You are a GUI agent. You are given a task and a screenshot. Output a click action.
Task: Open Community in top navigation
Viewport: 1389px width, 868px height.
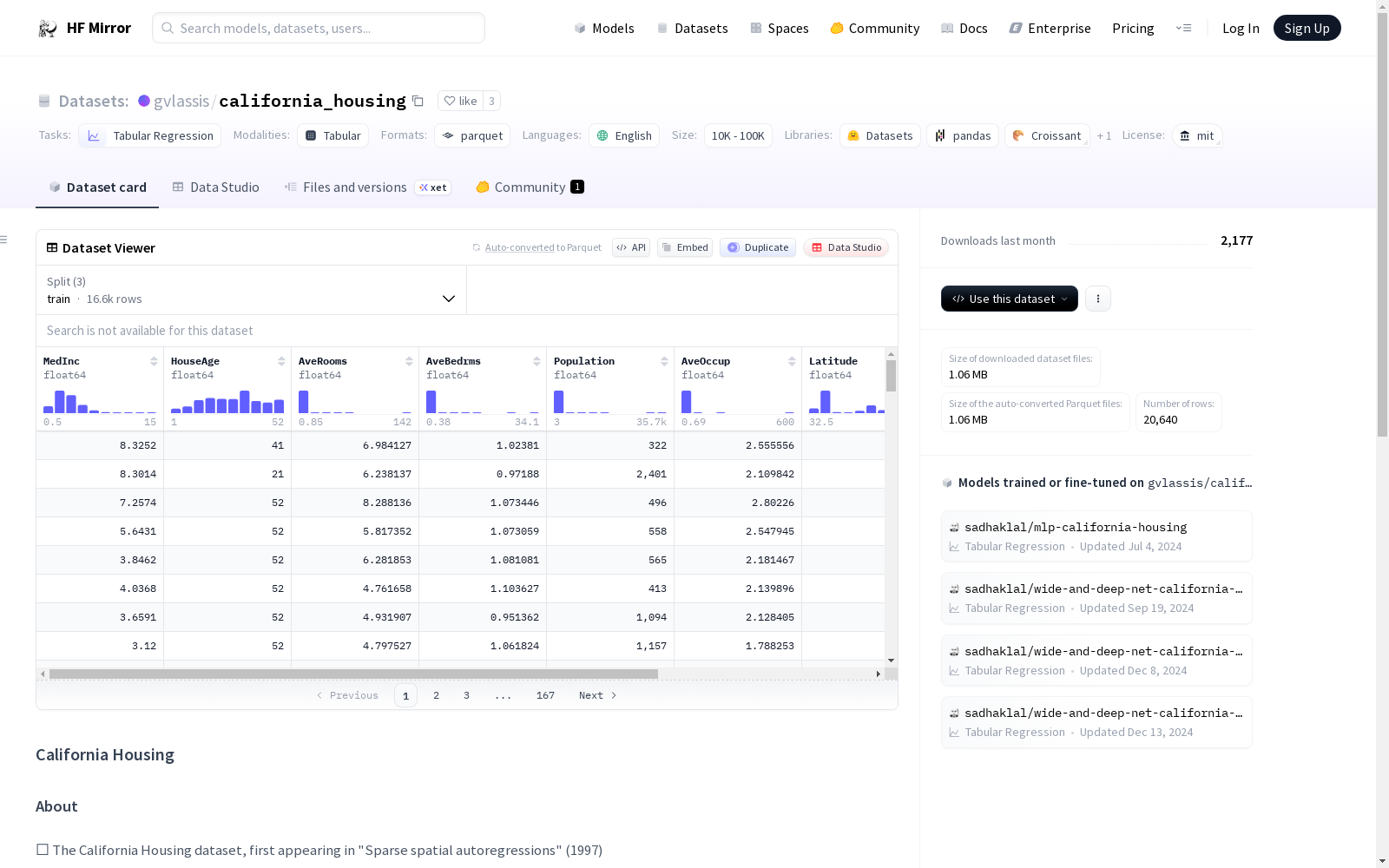[875, 29]
